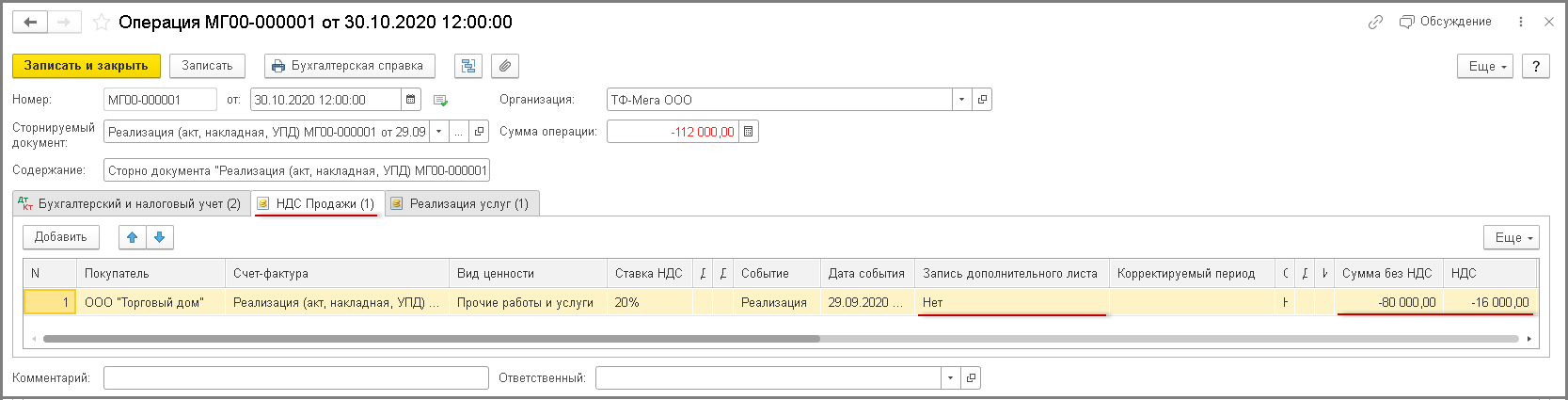Move row up with the blue arrow
1568x400 pixels.
[x=133, y=237]
